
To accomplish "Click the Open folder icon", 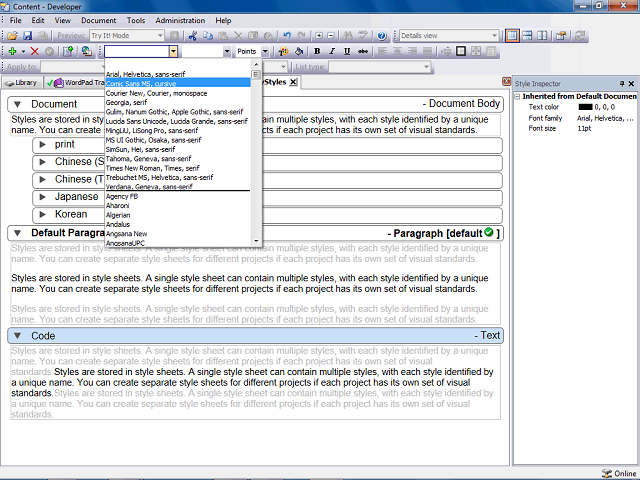I will [x=12, y=36].
